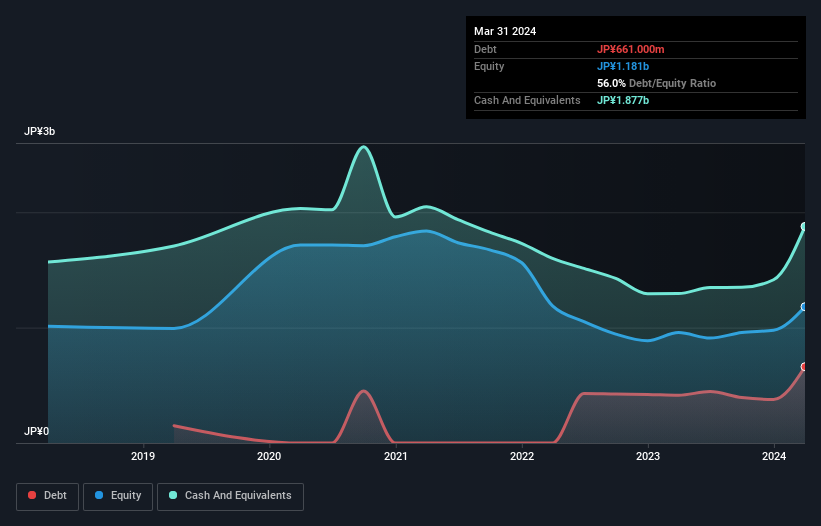Click the Cash And Equivalents tooltip label
821x526 pixels.
pyautogui.click(x=527, y=100)
